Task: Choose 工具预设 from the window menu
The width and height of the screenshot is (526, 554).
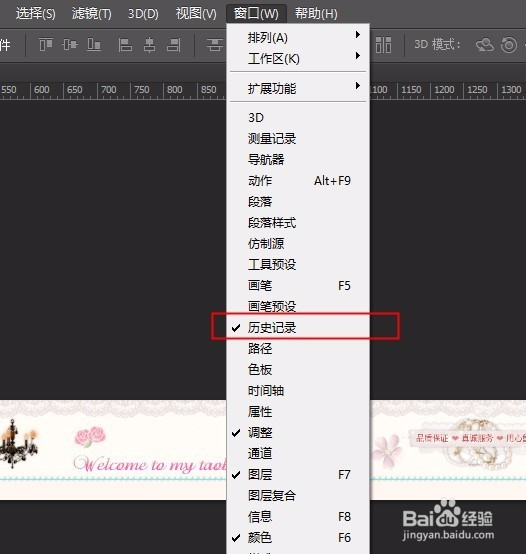Action: 298,264
